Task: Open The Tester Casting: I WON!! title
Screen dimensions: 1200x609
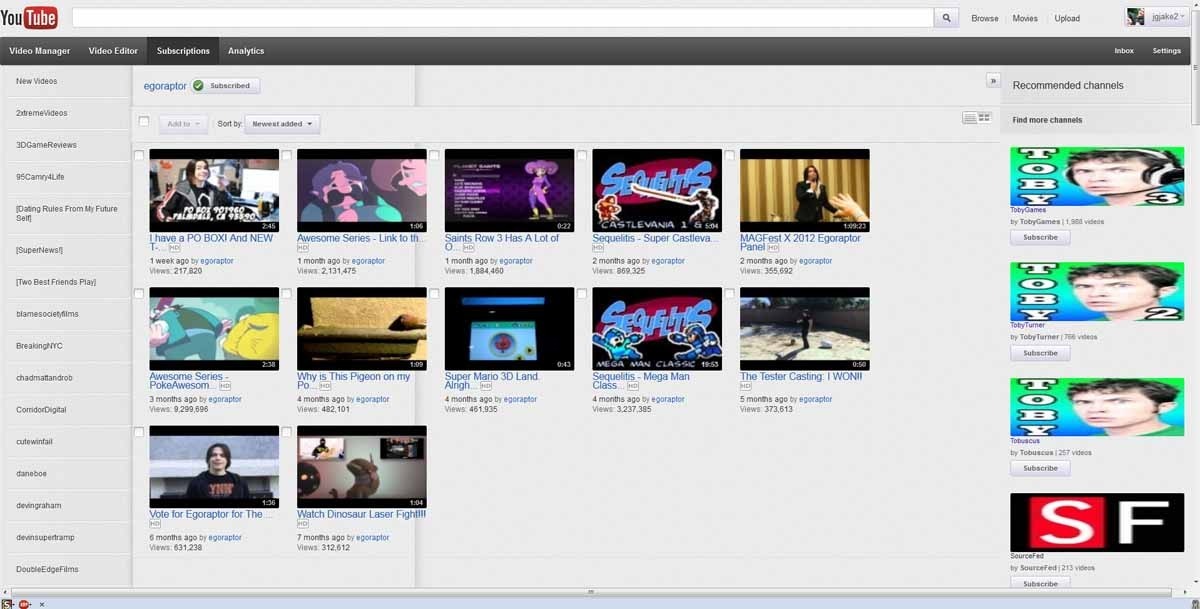Action: coord(801,377)
